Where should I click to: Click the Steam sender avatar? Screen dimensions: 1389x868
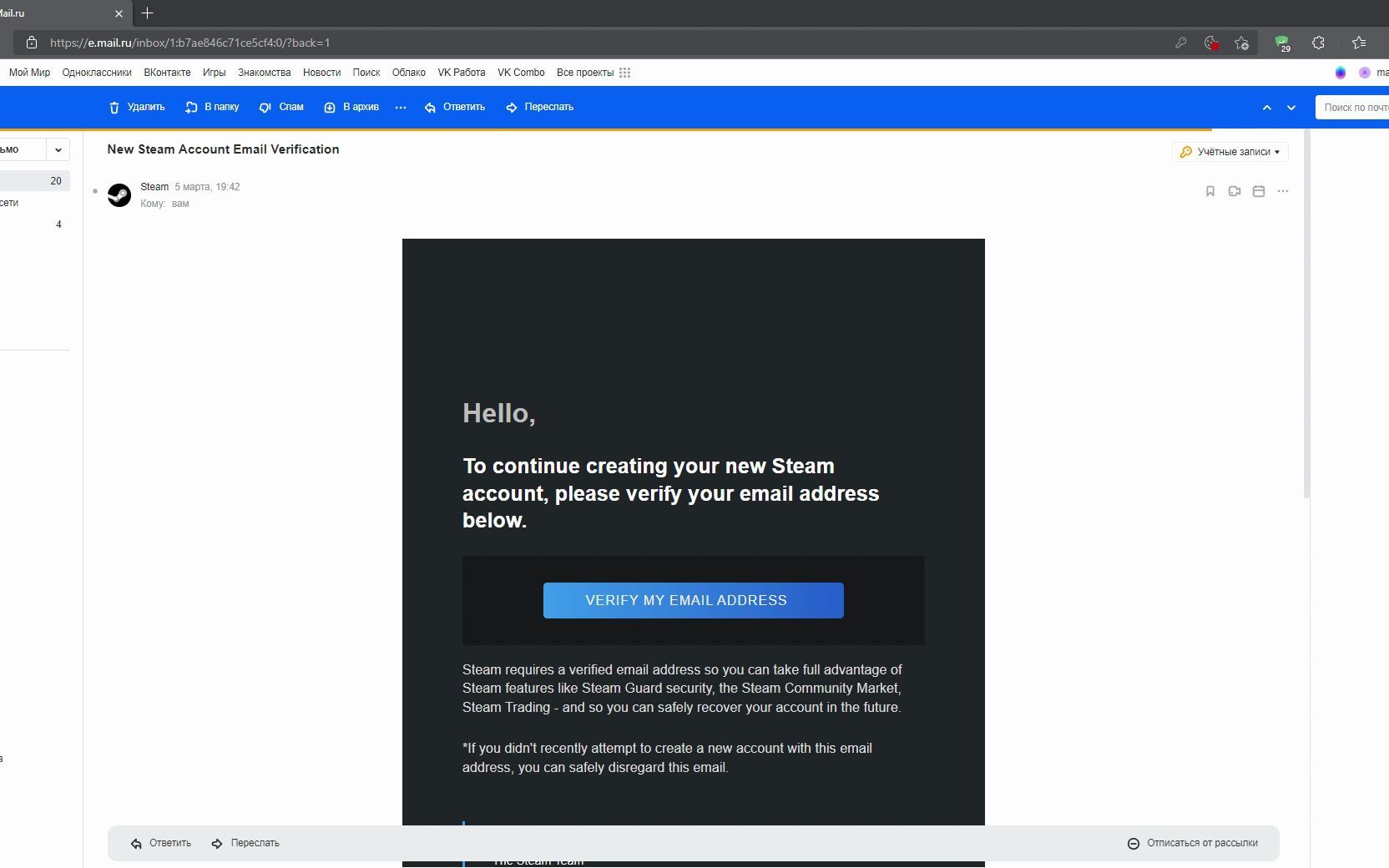pyautogui.click(x=119, y=195)
